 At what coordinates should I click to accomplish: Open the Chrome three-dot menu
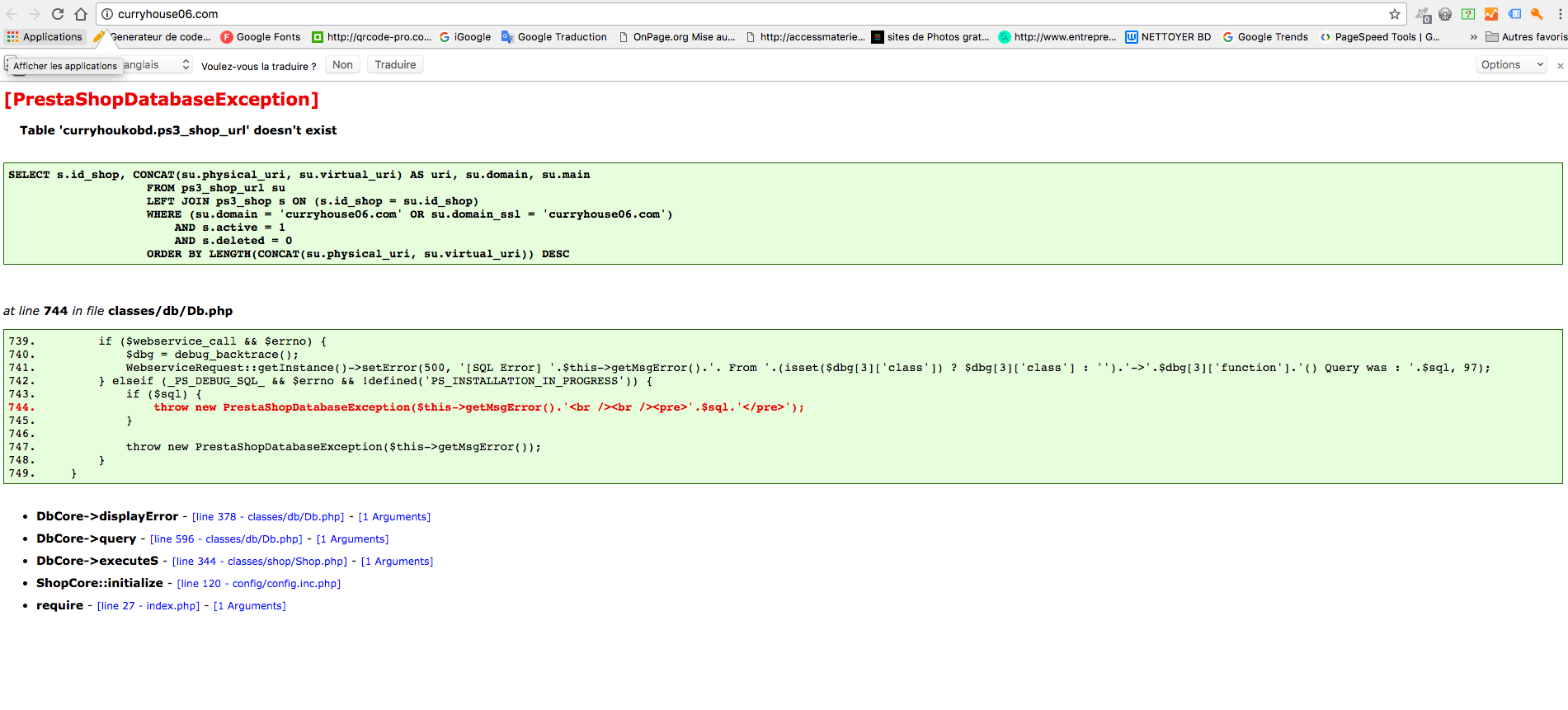[1561, 14]
